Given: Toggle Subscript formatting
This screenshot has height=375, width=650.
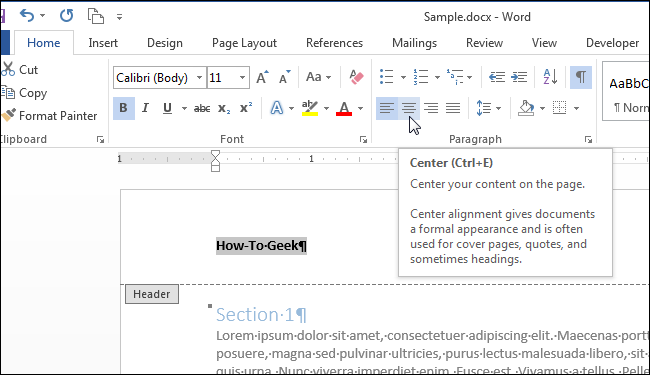Looking at the screenshot, I should pyautogui.click(x=224, y=109).
